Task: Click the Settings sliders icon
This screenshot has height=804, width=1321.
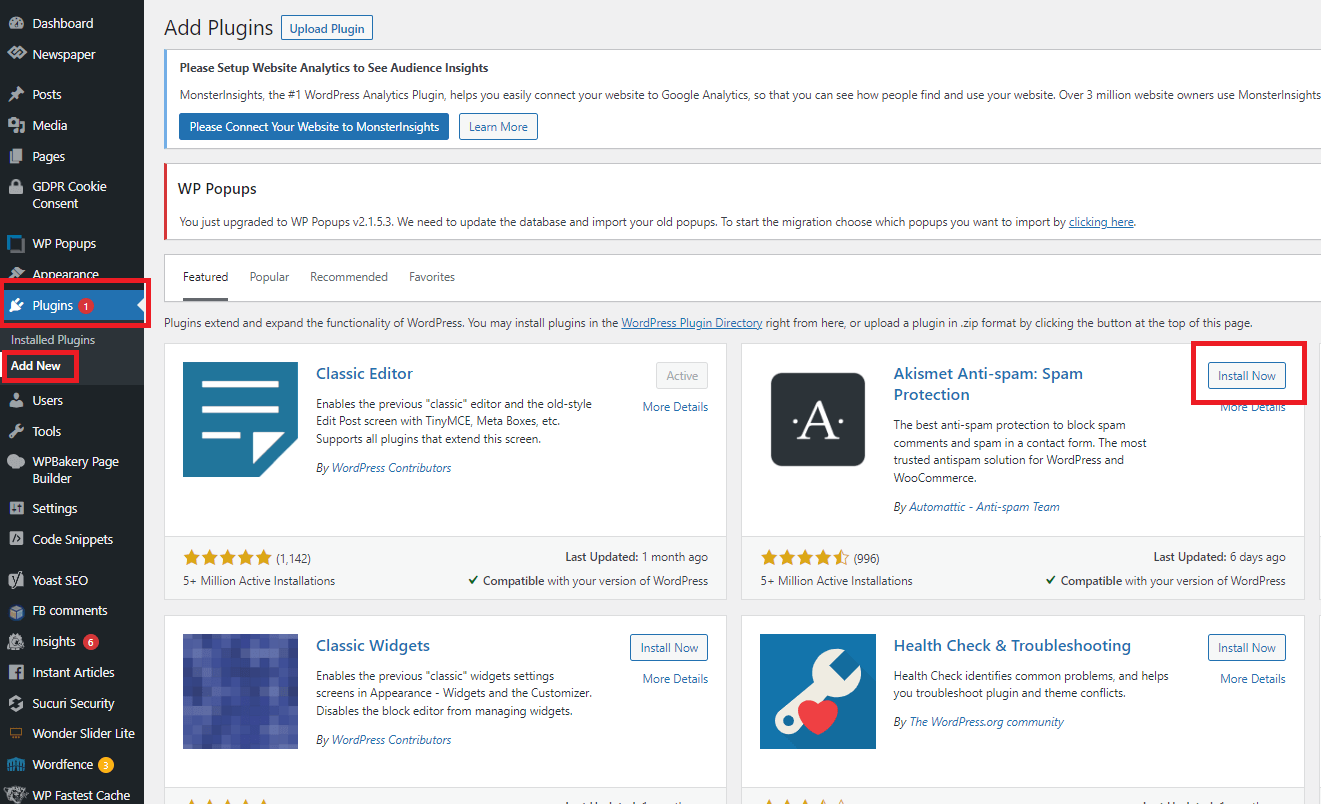Action: 16,508
